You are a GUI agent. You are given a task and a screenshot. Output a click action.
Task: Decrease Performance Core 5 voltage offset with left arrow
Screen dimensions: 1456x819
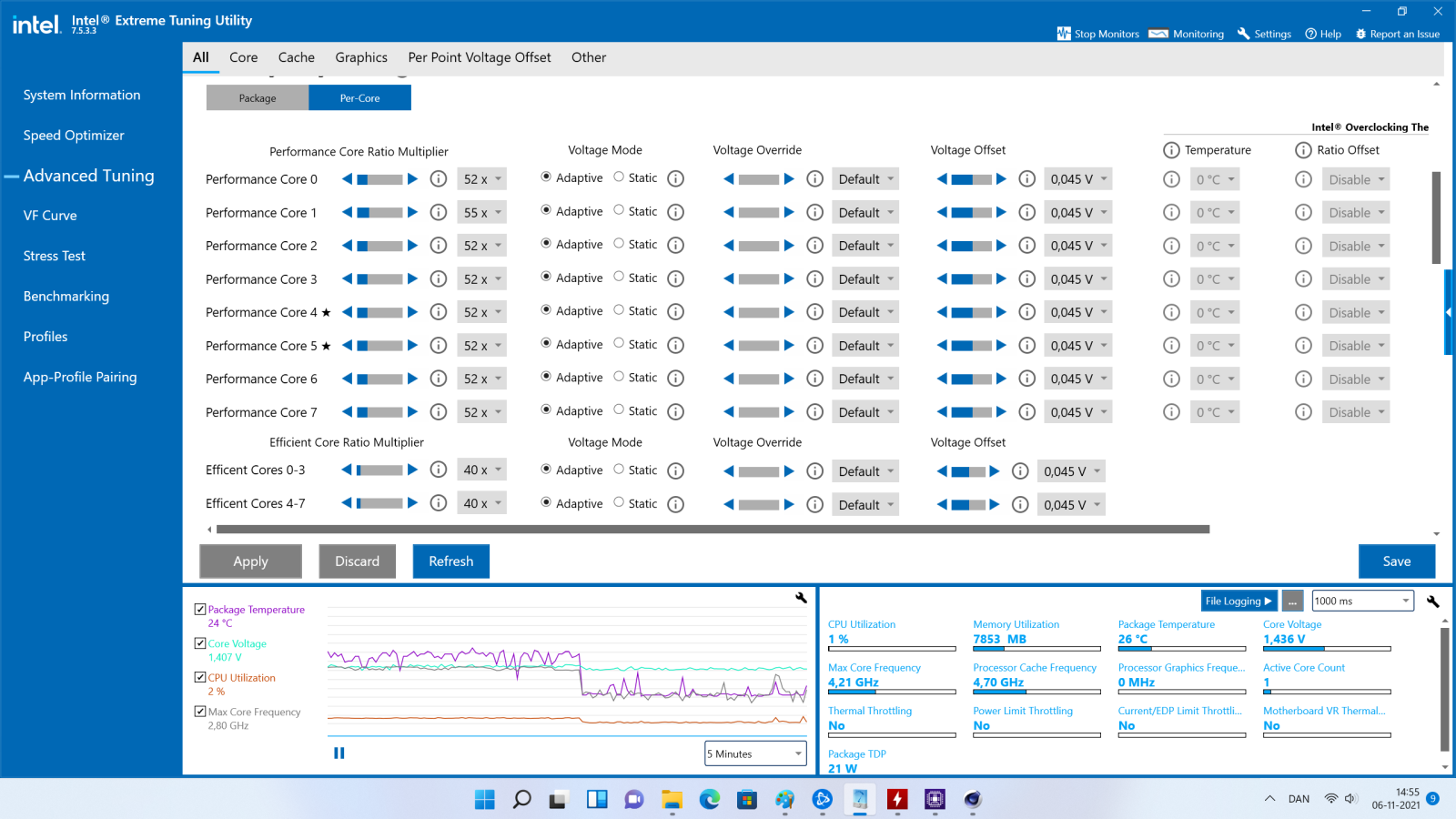[x=942, y=346]
